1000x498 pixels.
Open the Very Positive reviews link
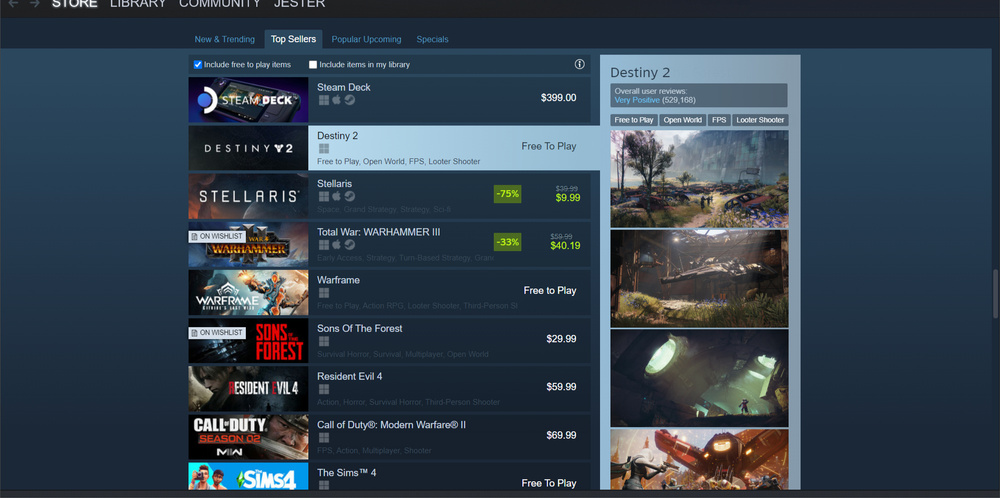pos(637,100)
